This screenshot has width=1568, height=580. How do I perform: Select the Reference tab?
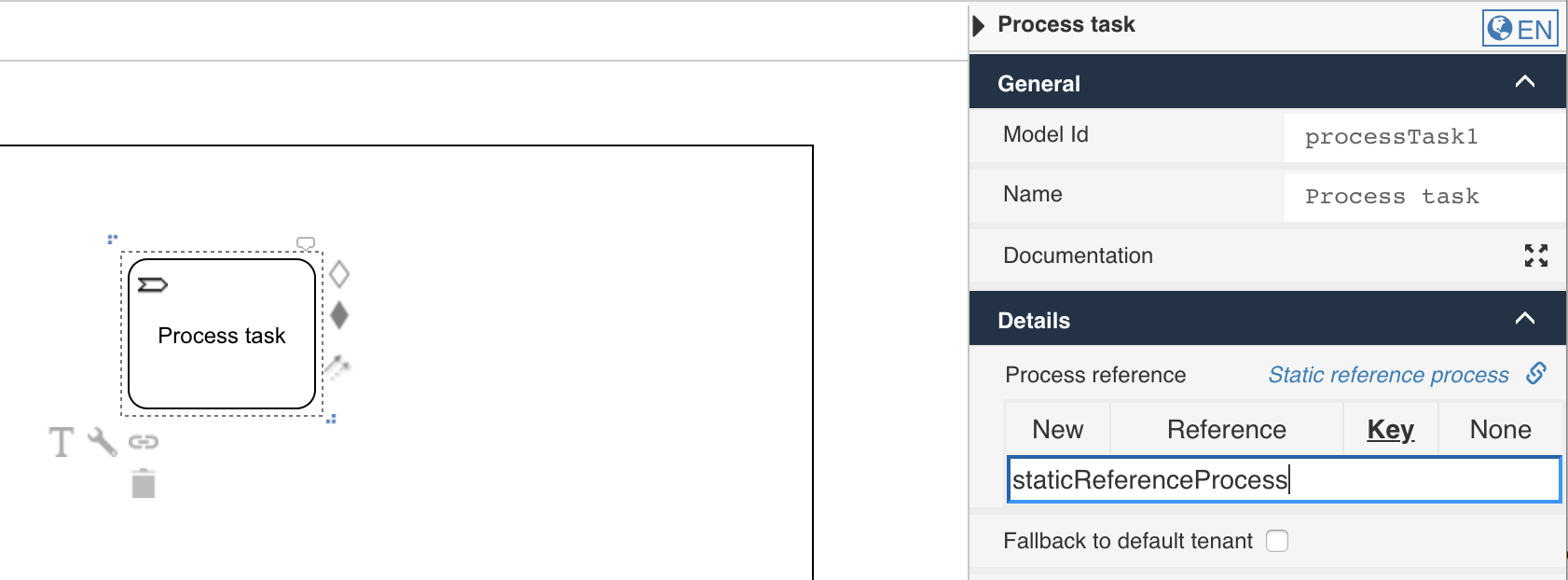coord(1226,430)
